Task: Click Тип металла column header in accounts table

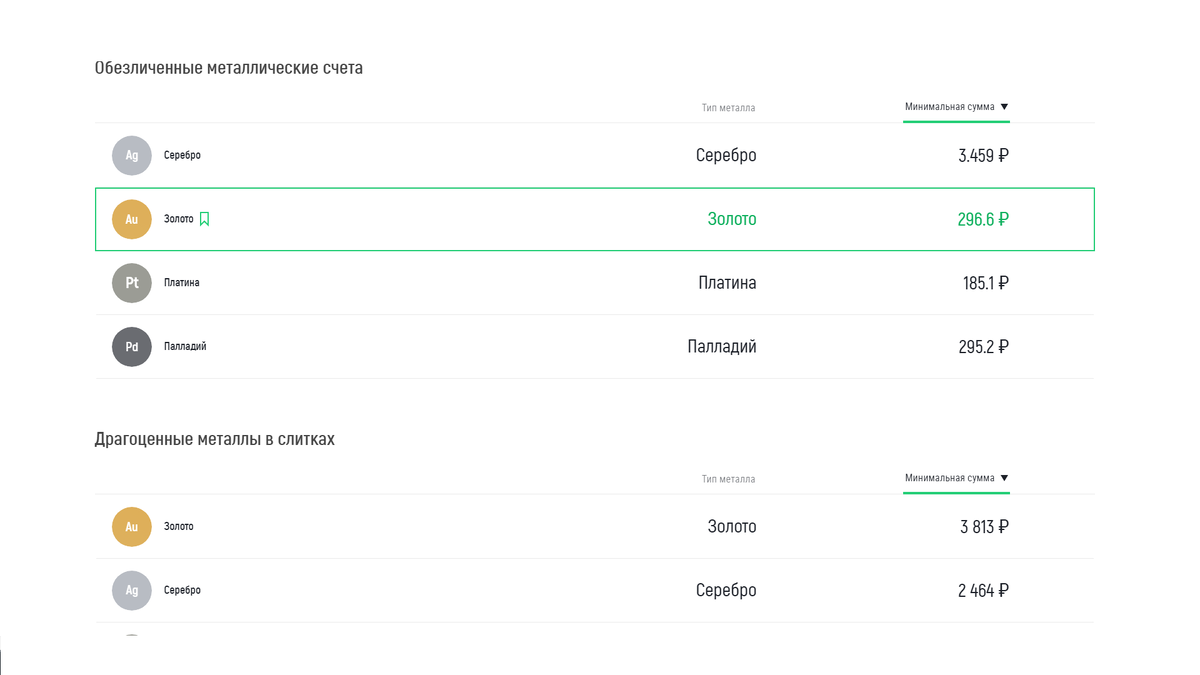Action: tap(728, 108)
